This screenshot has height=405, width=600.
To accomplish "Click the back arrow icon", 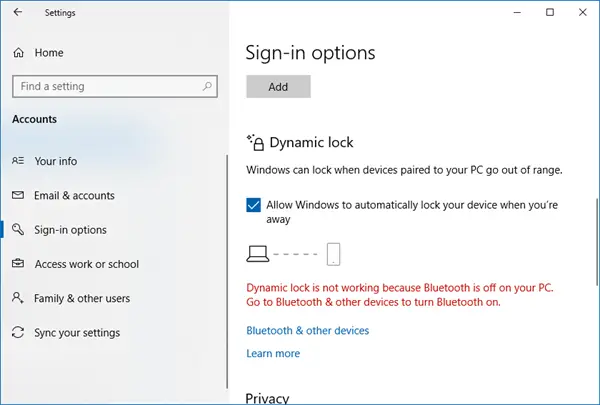I will coord(18,12).
